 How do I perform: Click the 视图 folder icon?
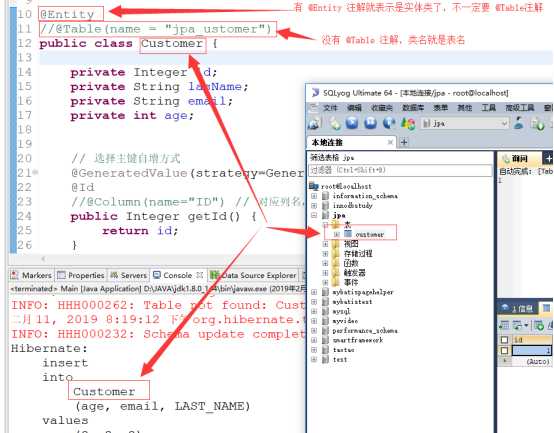[336, 244]
